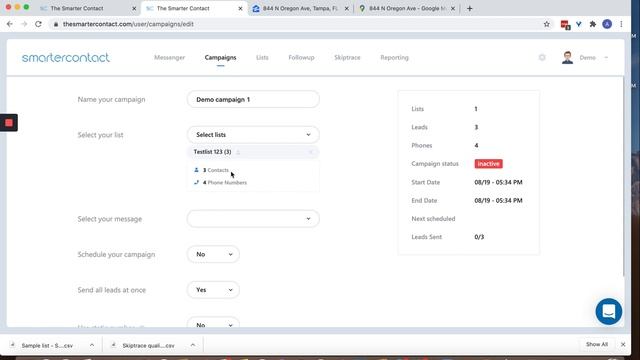
Task: Open Select lists dropdown
Action: tap(253, 135)
